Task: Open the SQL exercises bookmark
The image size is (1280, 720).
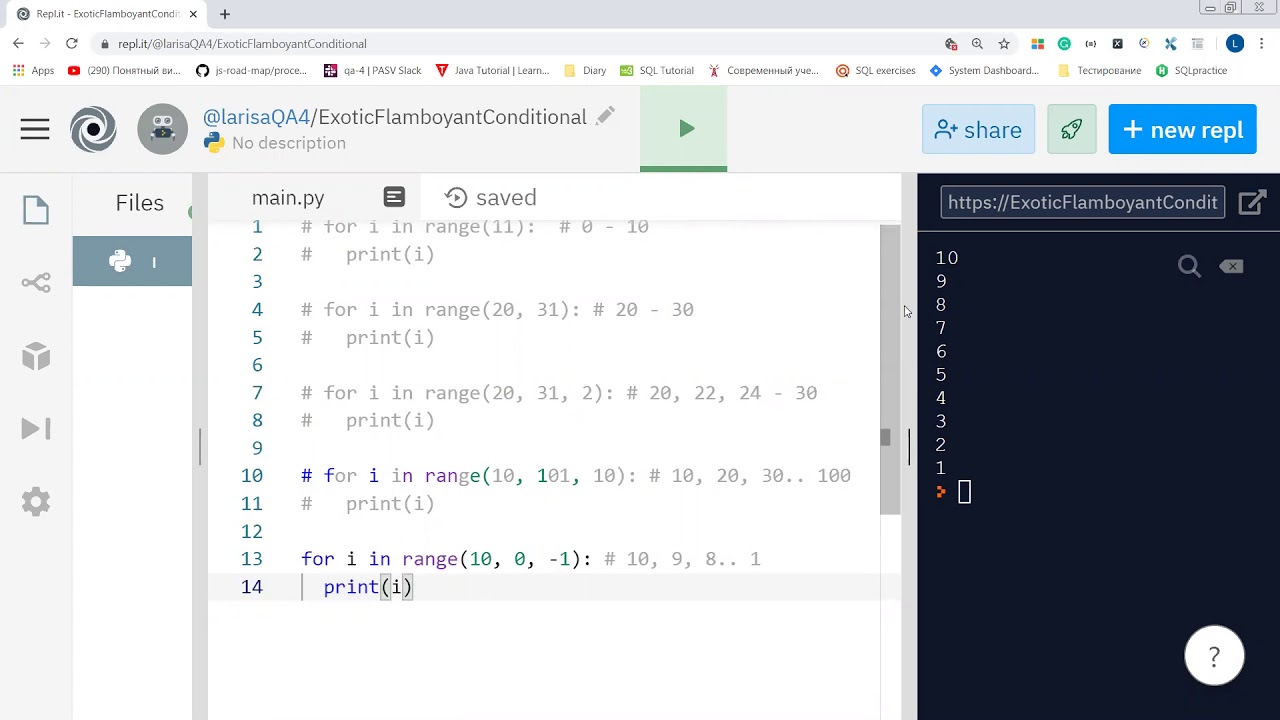Action: [876, 71]
